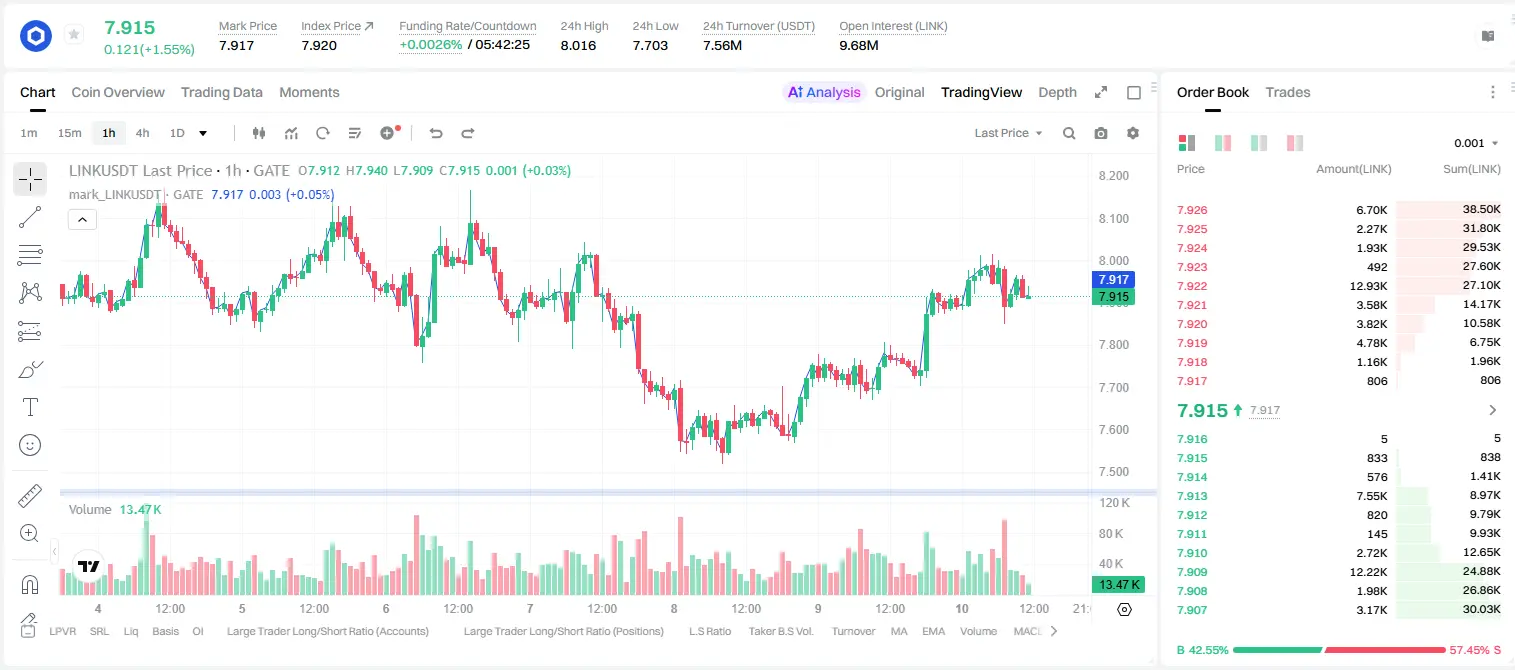Image resolution: width=1515 pixels, height=670 pixels.
Task: Open the Last Price source dropdown
Action: pyautogui.click(x=1008, y=133)
